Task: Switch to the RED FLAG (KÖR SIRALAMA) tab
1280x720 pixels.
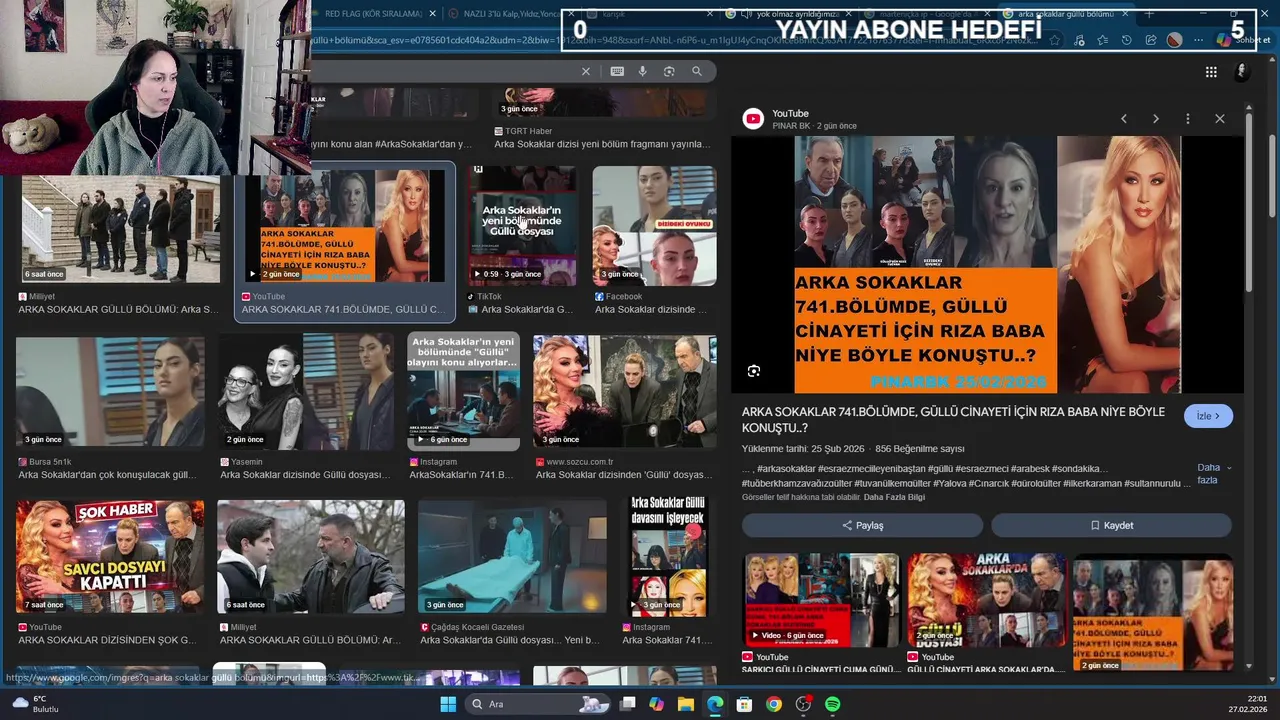Action: [x=371, y=14]
